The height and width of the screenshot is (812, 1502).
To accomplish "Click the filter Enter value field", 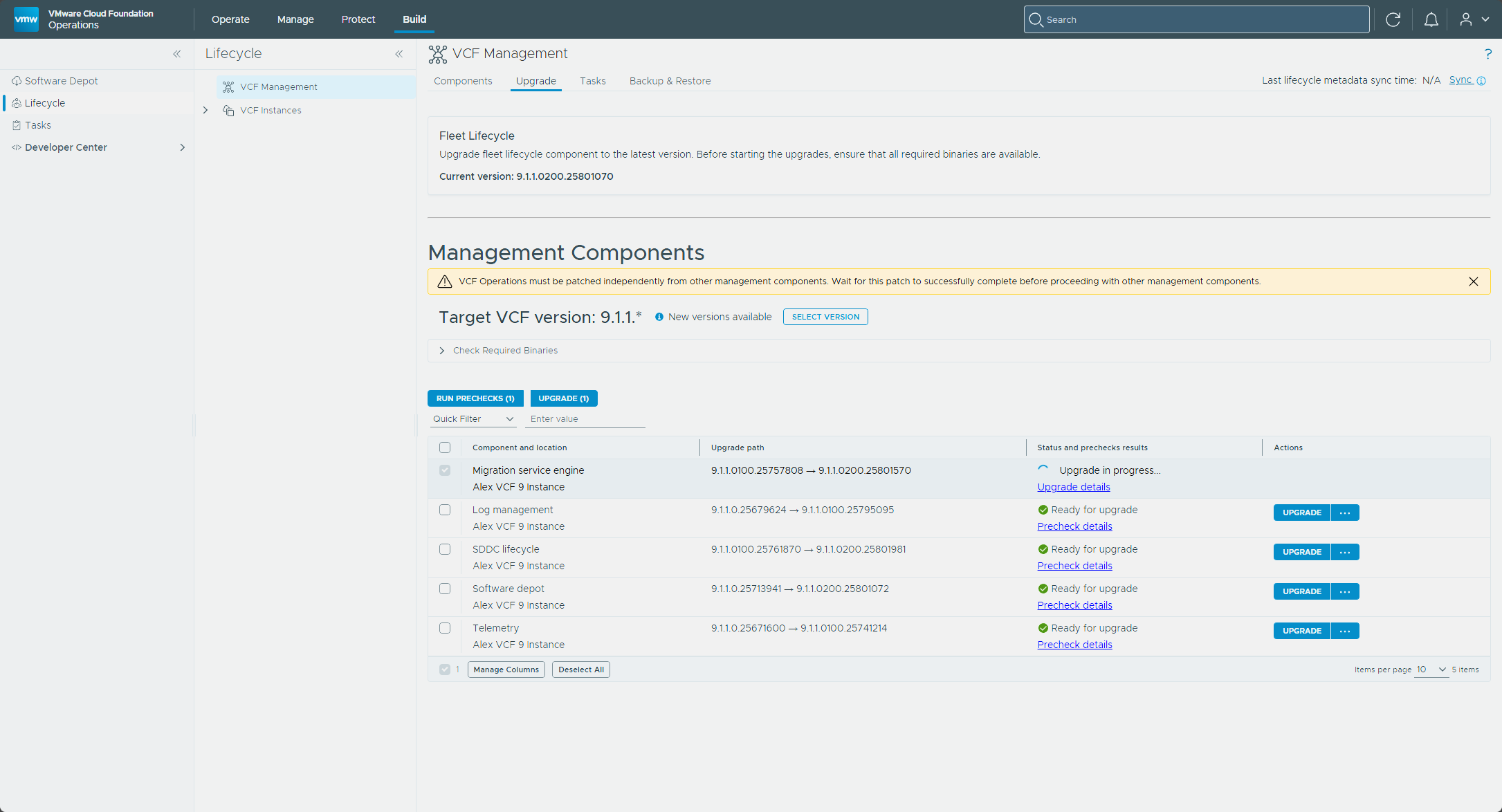I will pos(585,419).
